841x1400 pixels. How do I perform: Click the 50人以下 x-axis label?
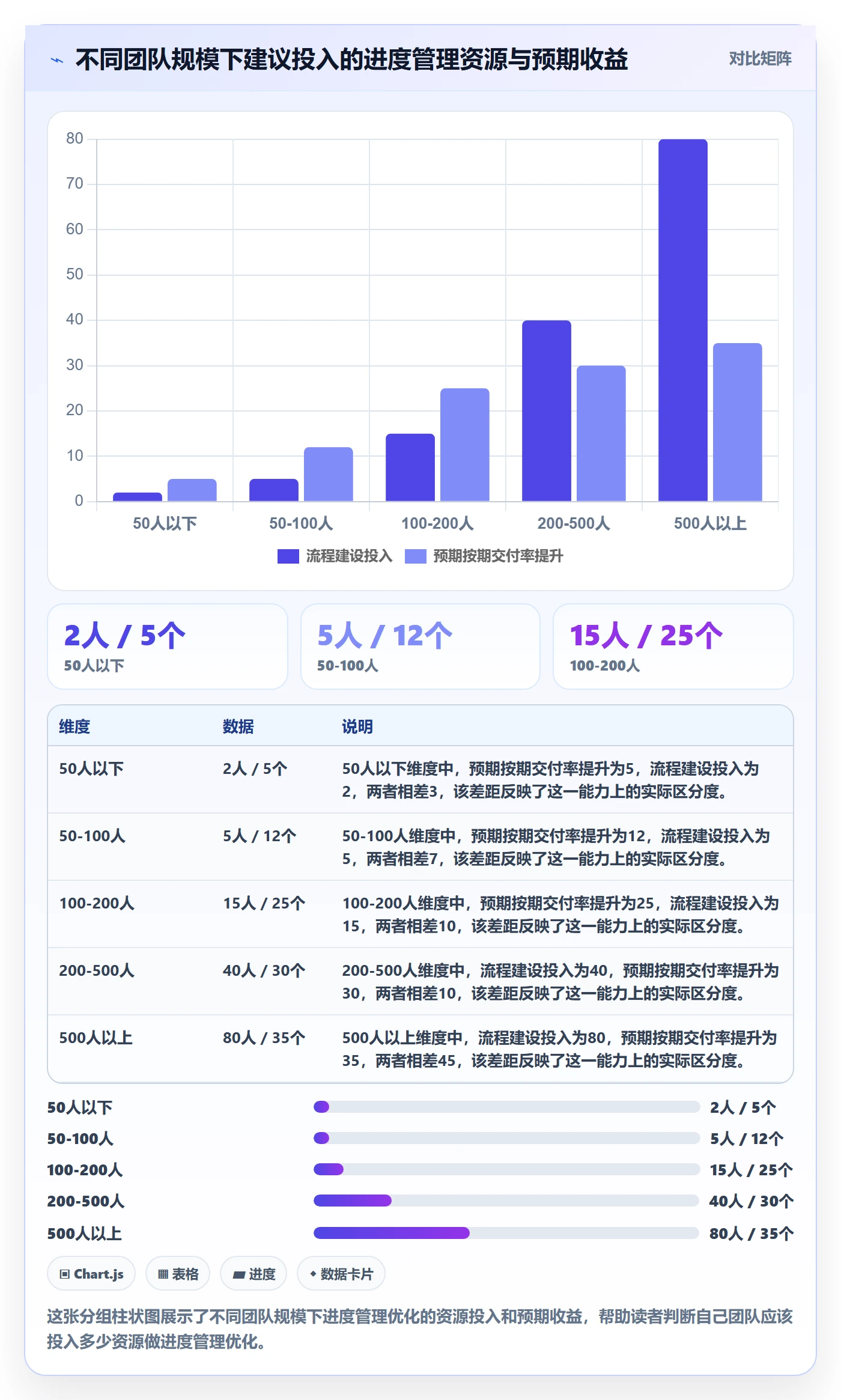[x=165, y=523]
